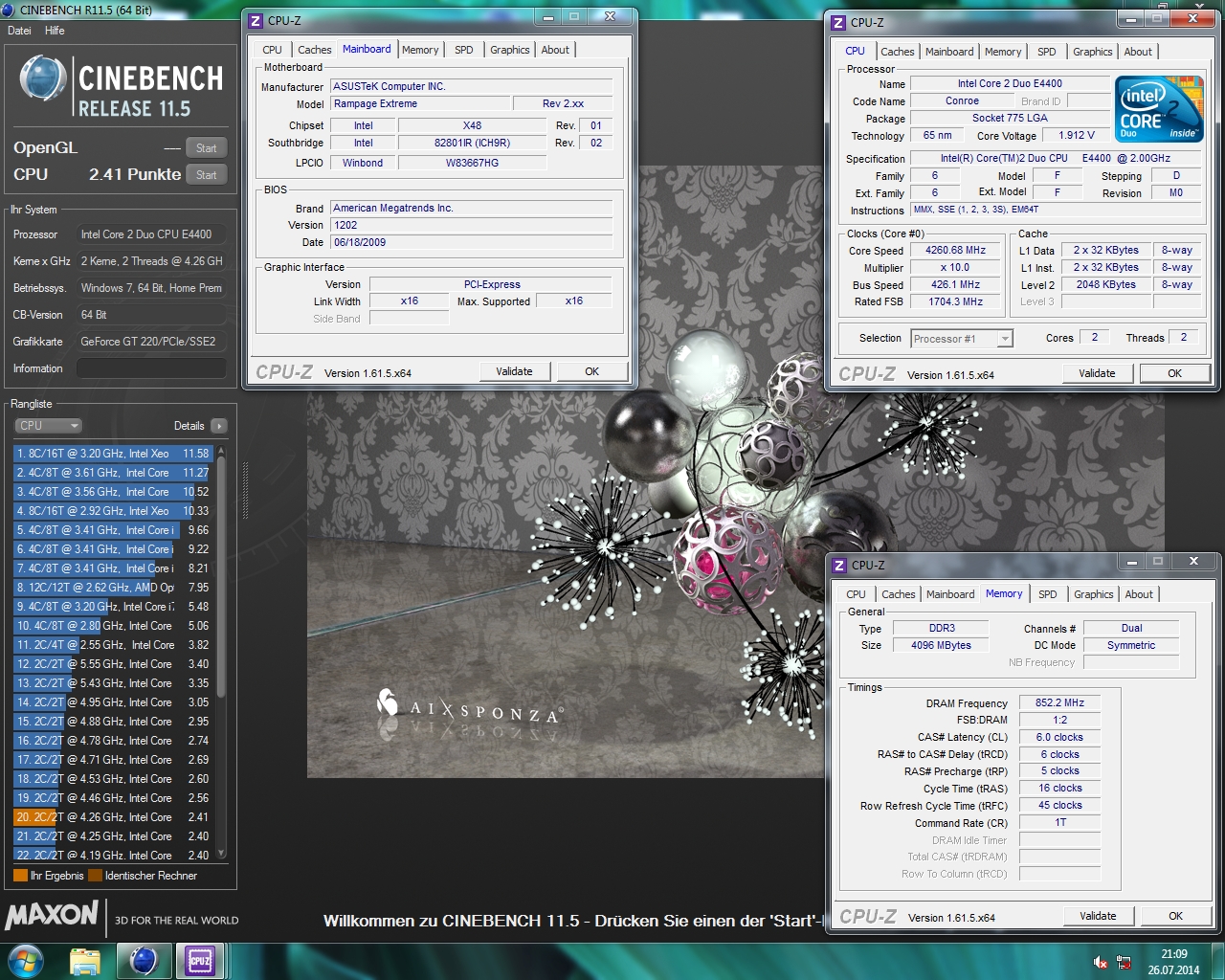Select ranking row 12 at 5.55 GHz

pyautogui.click(x=113, y=664)
